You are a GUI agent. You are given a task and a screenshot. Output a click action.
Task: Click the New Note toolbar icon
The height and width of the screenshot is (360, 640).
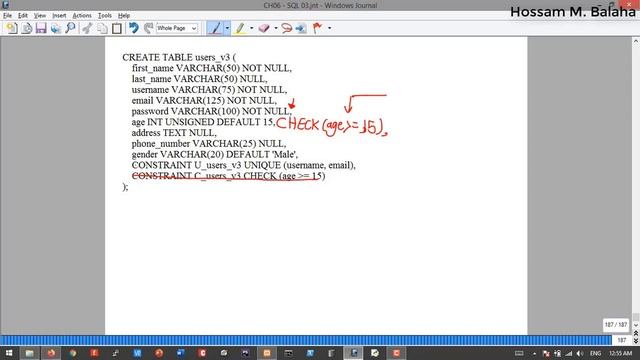12,28
